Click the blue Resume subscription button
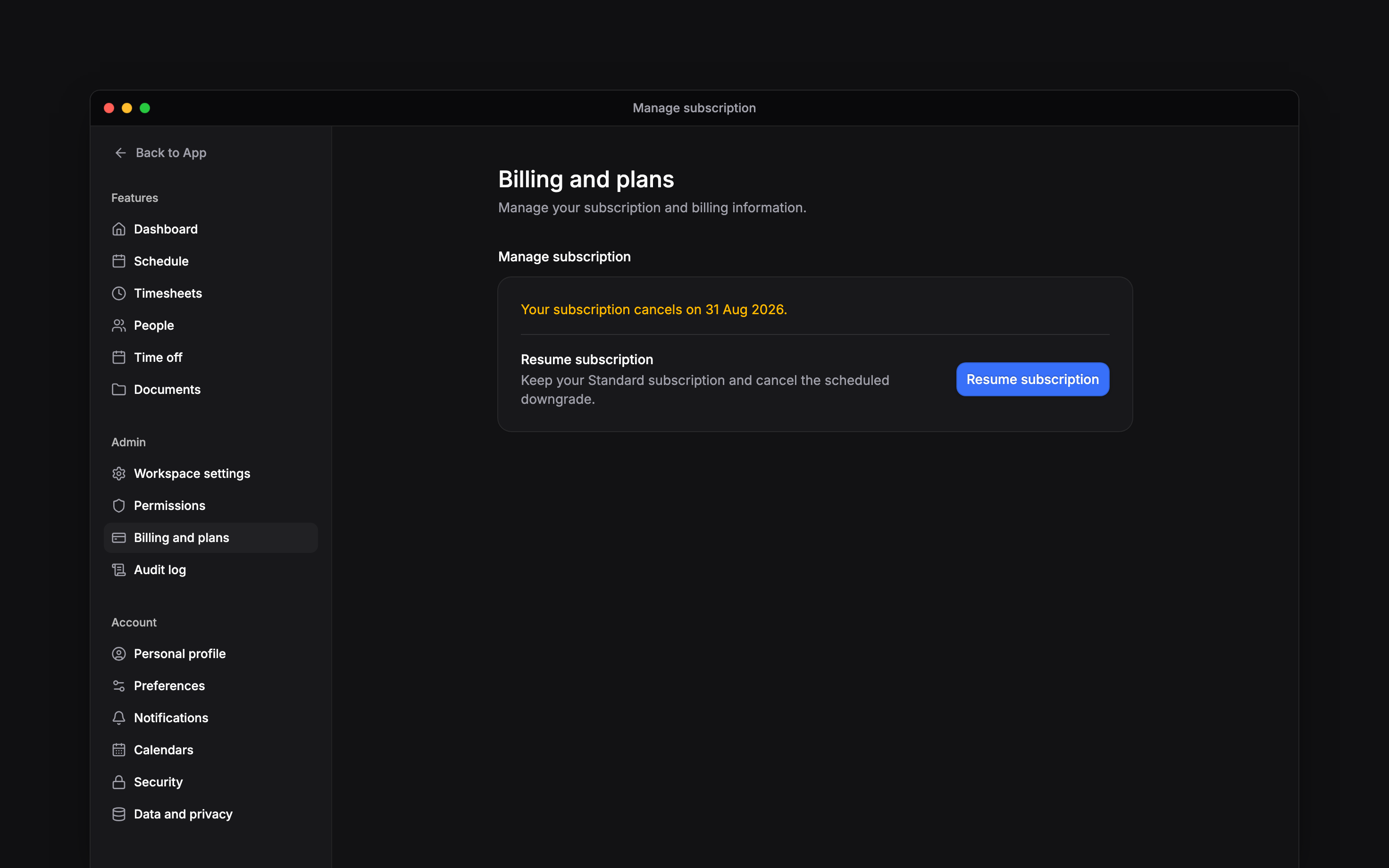This screenshot has width=1389, height=868. coord(1033,379)
